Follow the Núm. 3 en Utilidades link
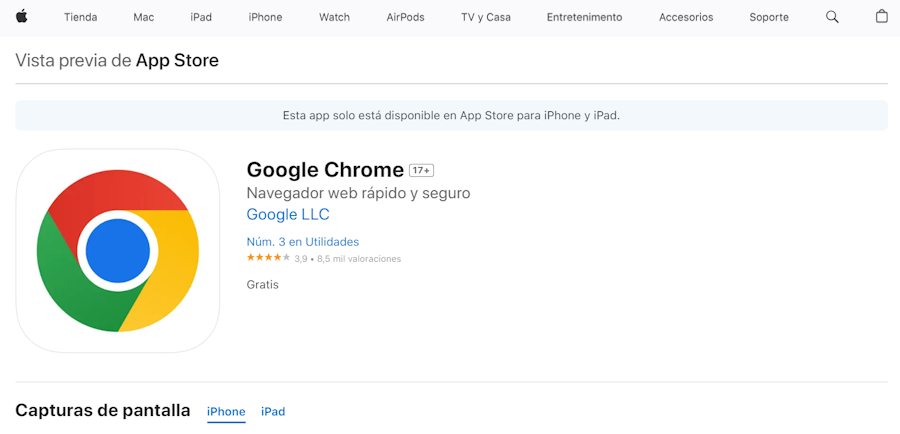Viewport: 900px width, 434px height. 303,242
